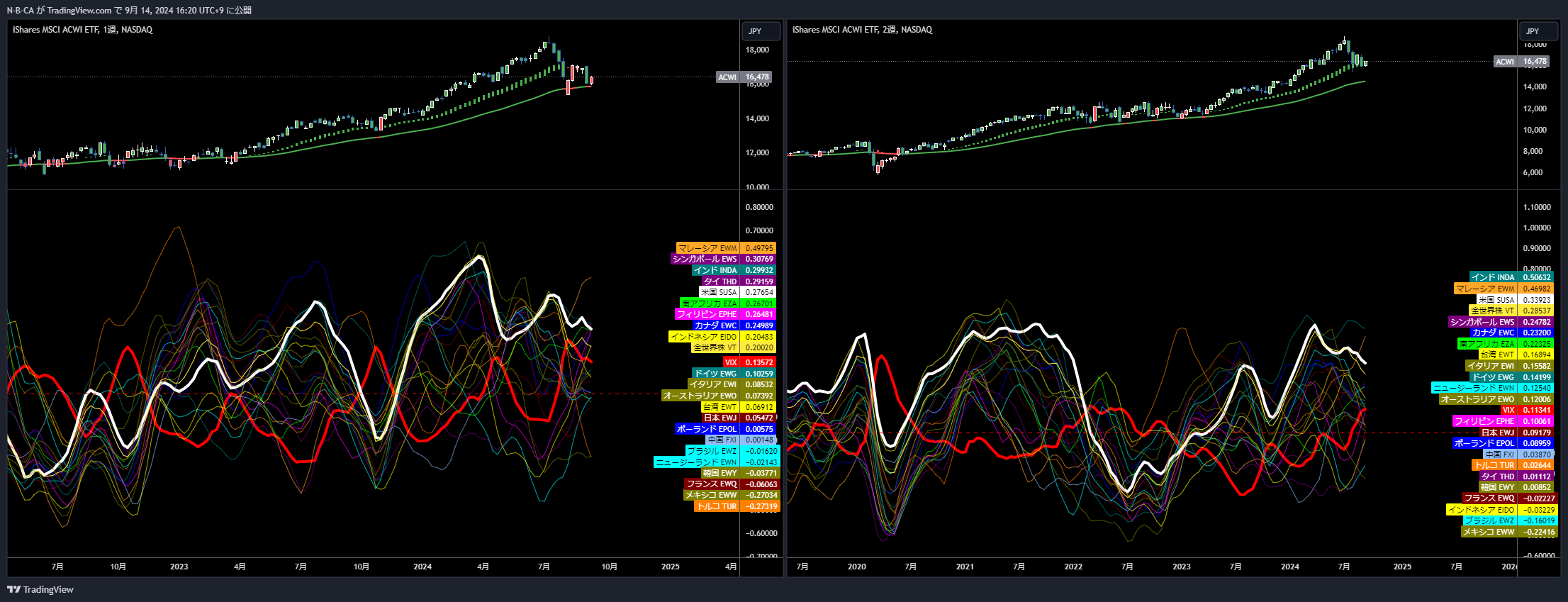This screenshot has width=1568, height=602.
Task: Open the JPY currency selector on the 2-week chart
Action: (1538, 31)
